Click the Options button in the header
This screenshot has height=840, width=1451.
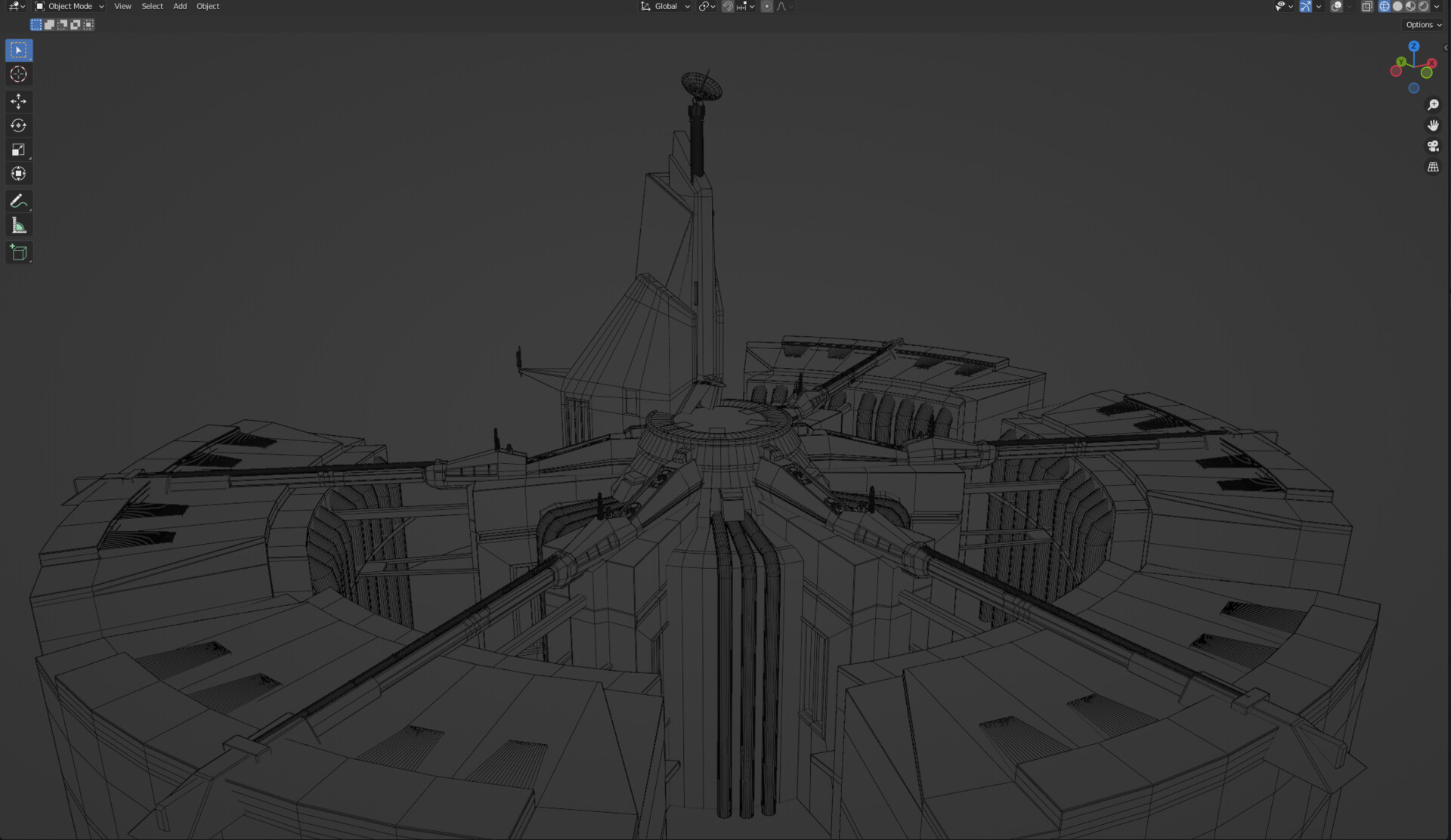pyautogui.click(x=1421, y=24)
